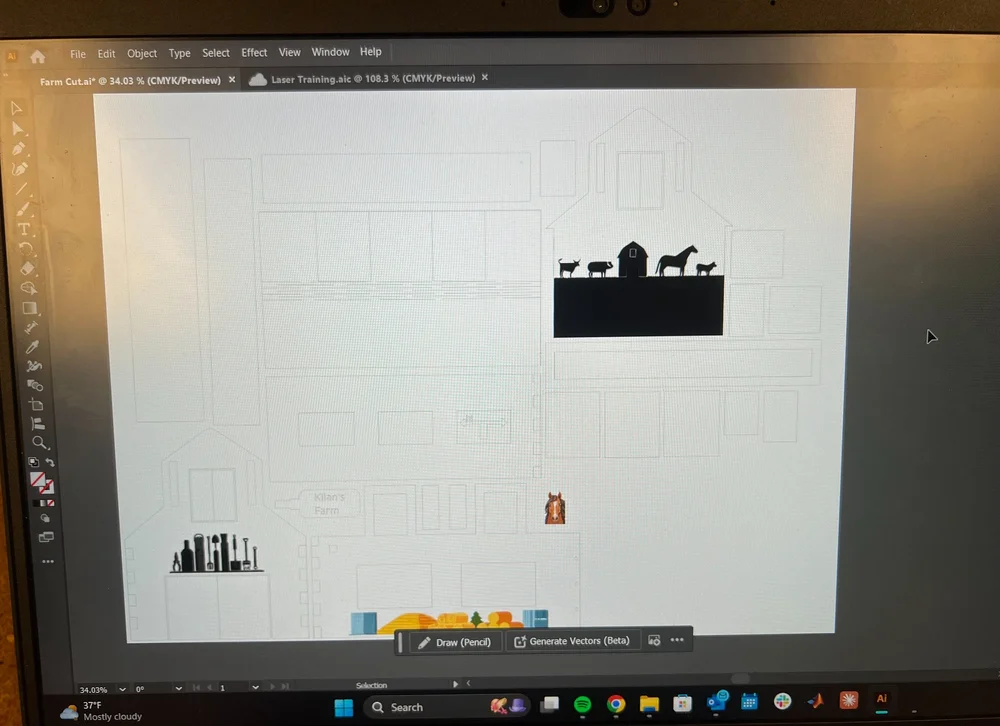Click the Draw (Pencil) button

click(x=455, y=641)
